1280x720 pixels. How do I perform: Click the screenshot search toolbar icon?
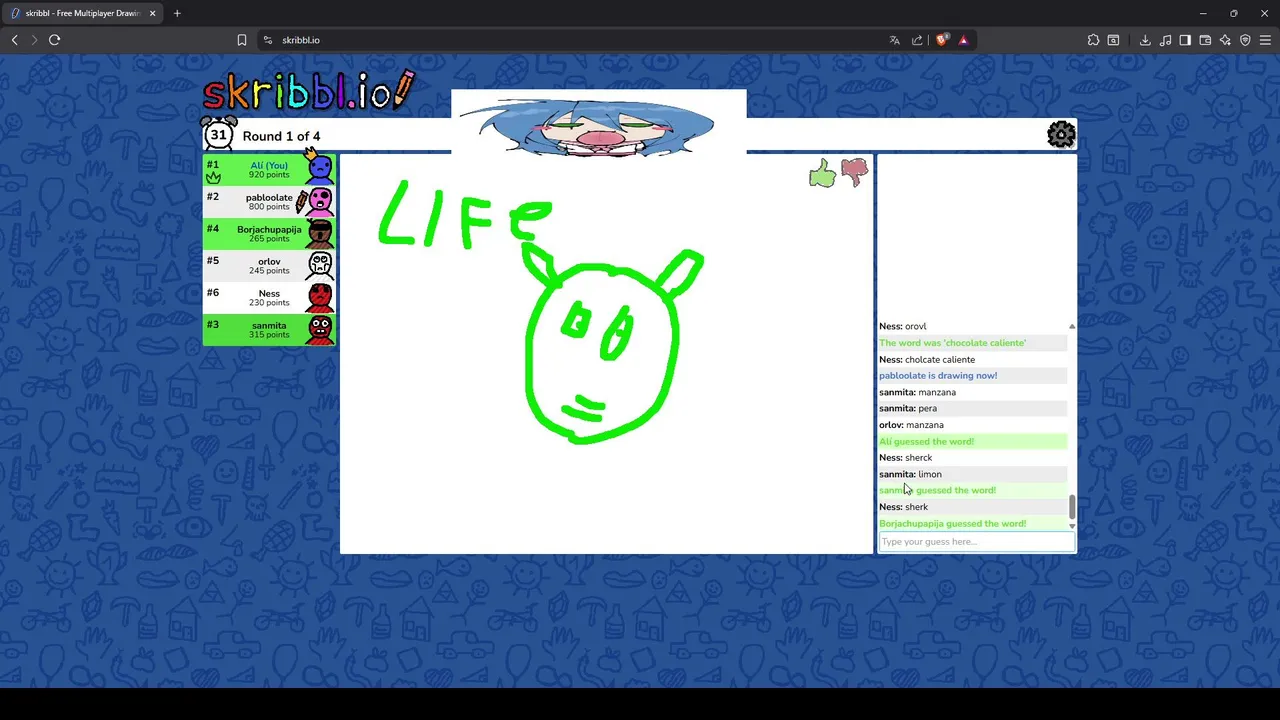1113,40
